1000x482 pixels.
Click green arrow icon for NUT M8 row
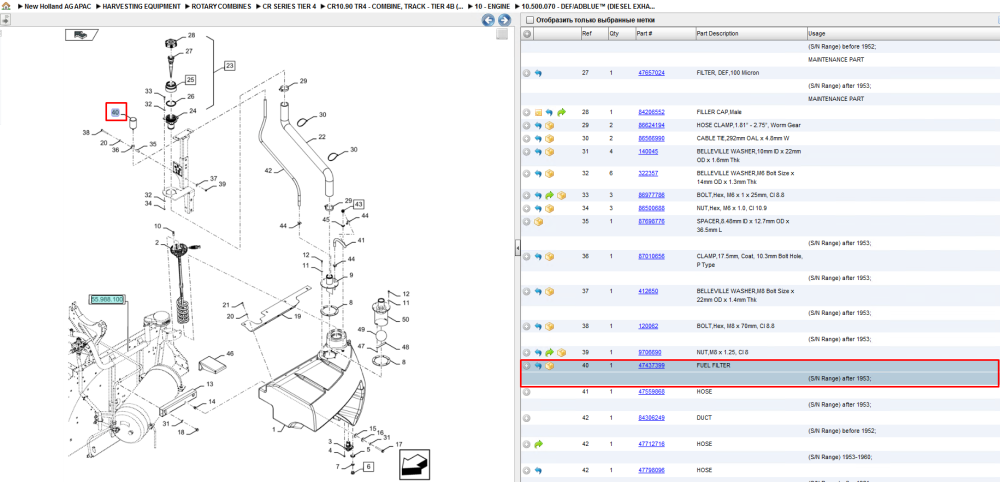pos(550,353)
